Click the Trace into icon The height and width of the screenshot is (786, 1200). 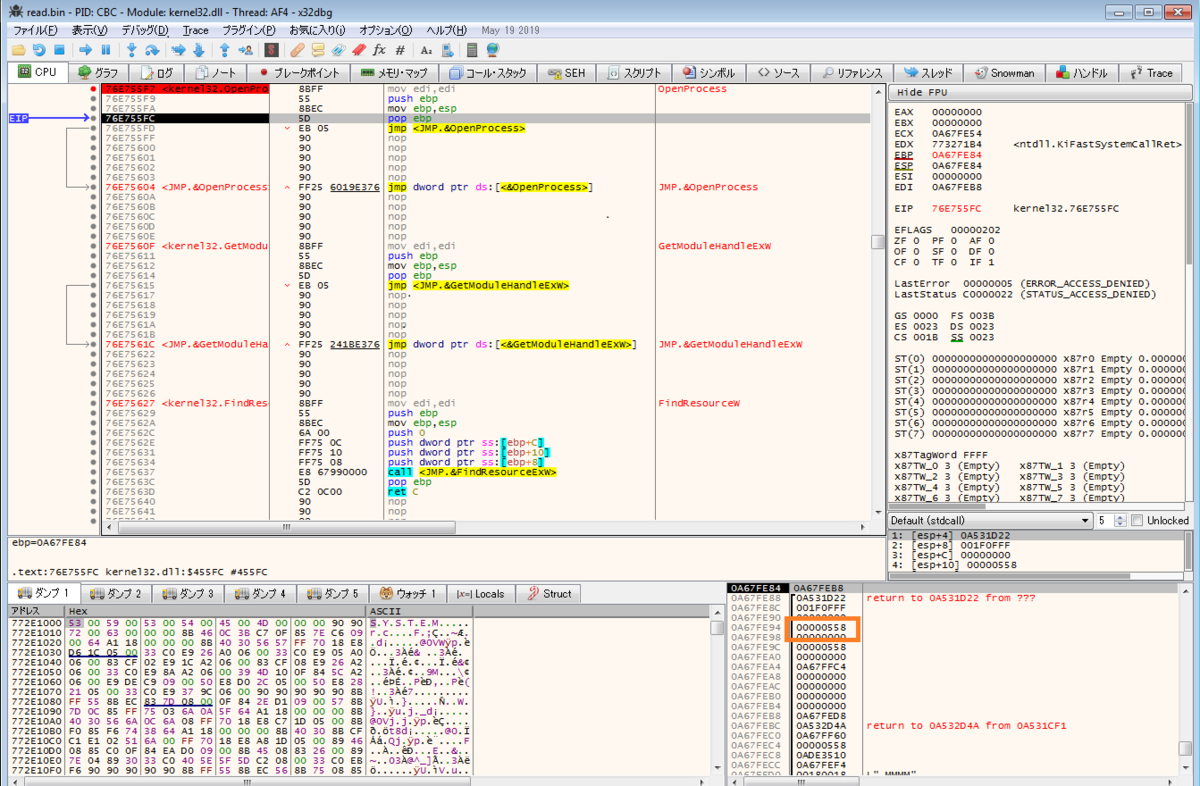point(178,49)
